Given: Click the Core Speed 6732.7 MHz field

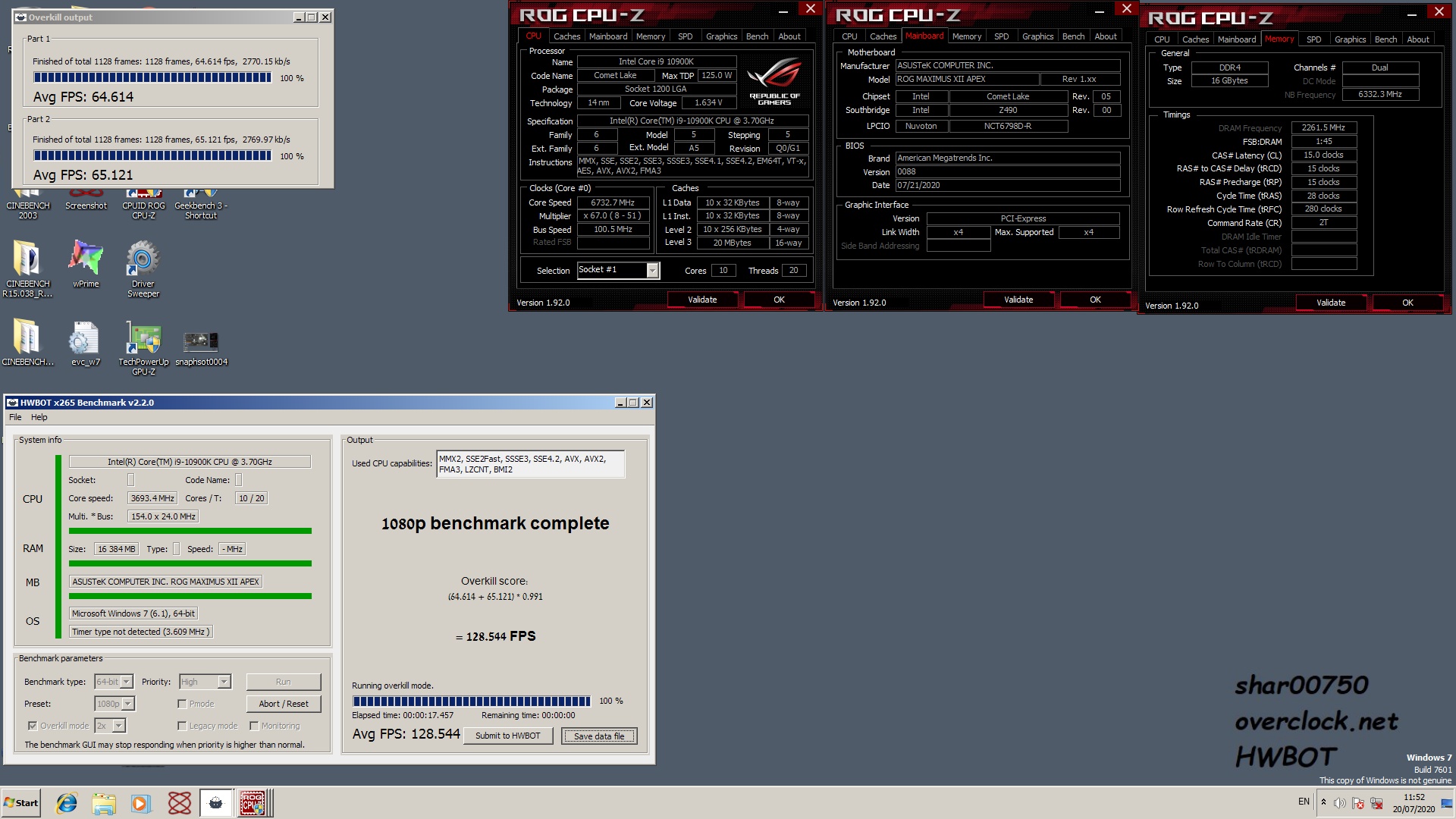Looking at the screenshot, I should pos(613,202).
